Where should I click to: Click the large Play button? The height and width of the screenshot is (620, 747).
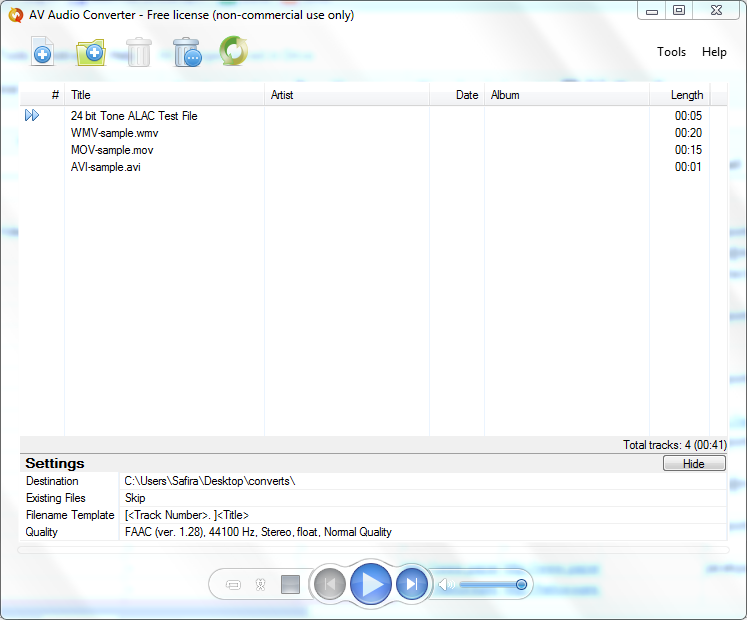(371, 584)
